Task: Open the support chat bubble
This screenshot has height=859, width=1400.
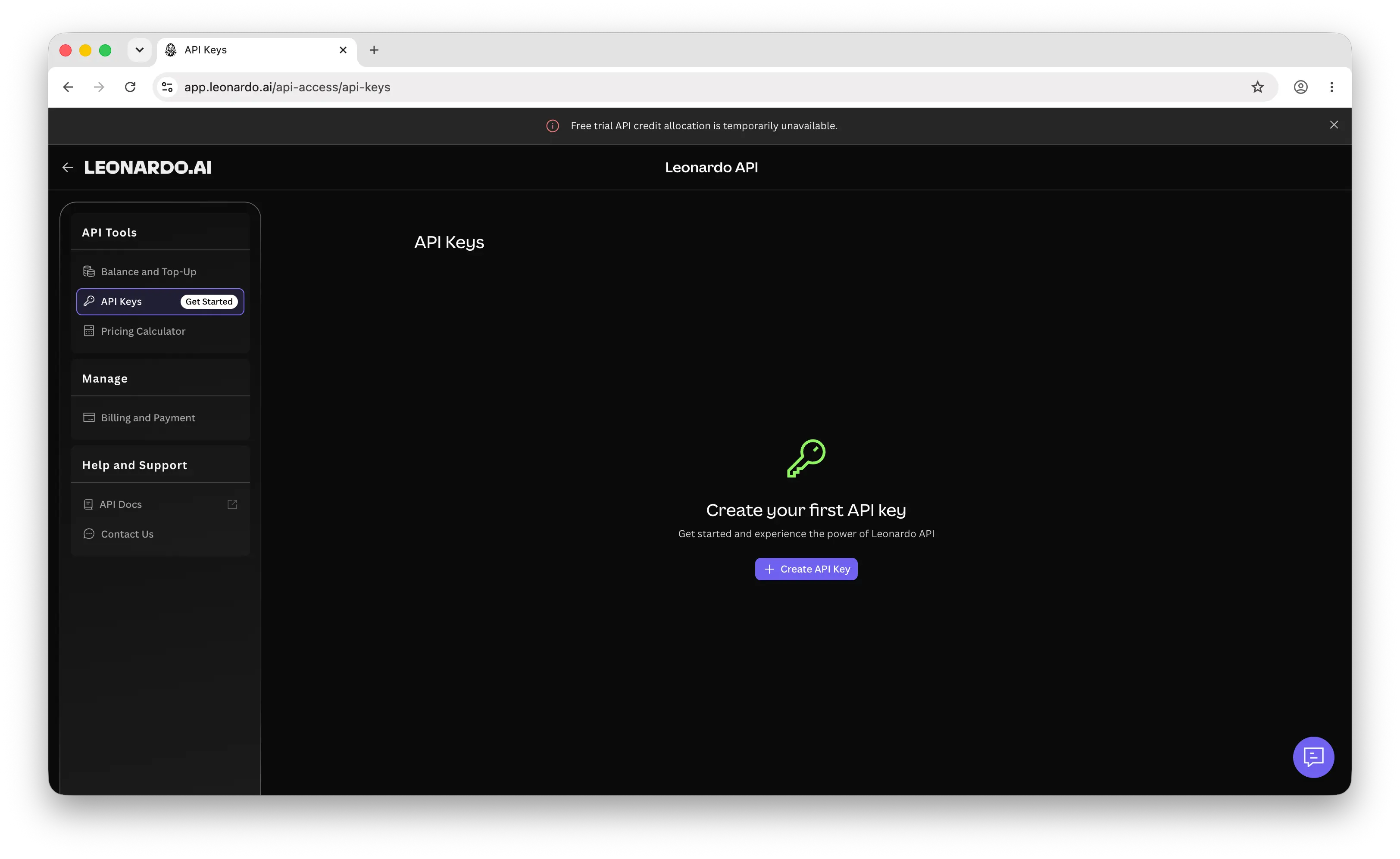Action: click(1313, 757)
